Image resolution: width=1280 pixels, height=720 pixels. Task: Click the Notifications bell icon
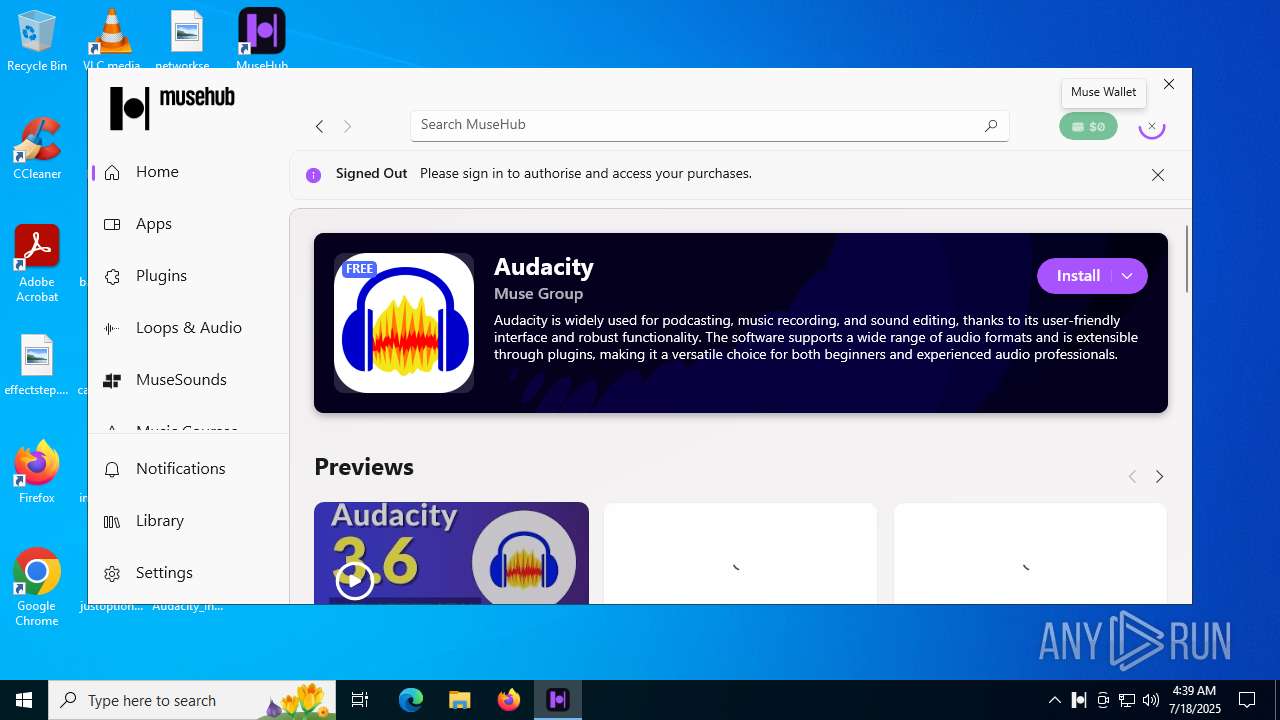[x=112, y=469]
